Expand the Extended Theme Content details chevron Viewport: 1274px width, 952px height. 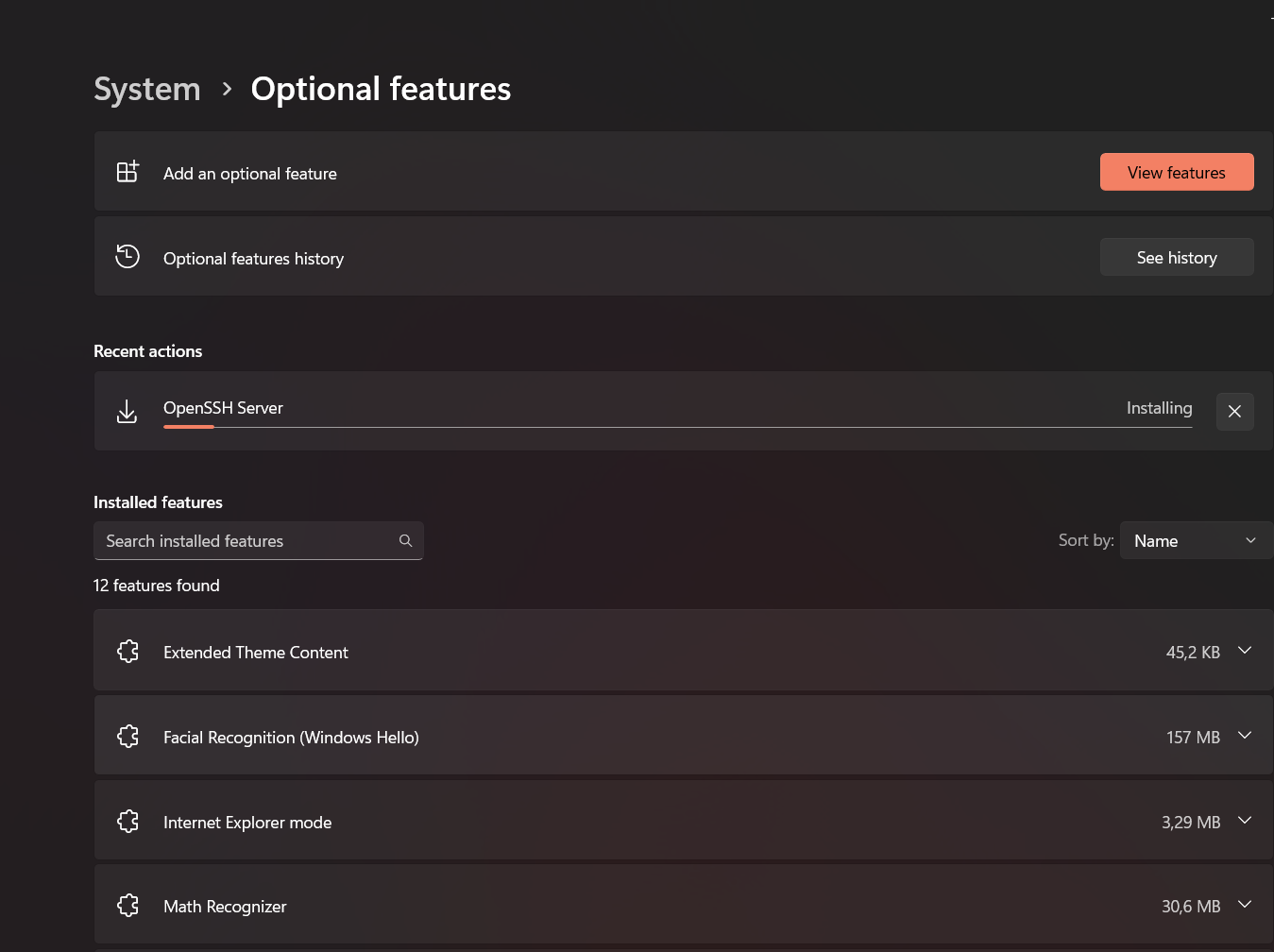click(x=1245, y=651)
